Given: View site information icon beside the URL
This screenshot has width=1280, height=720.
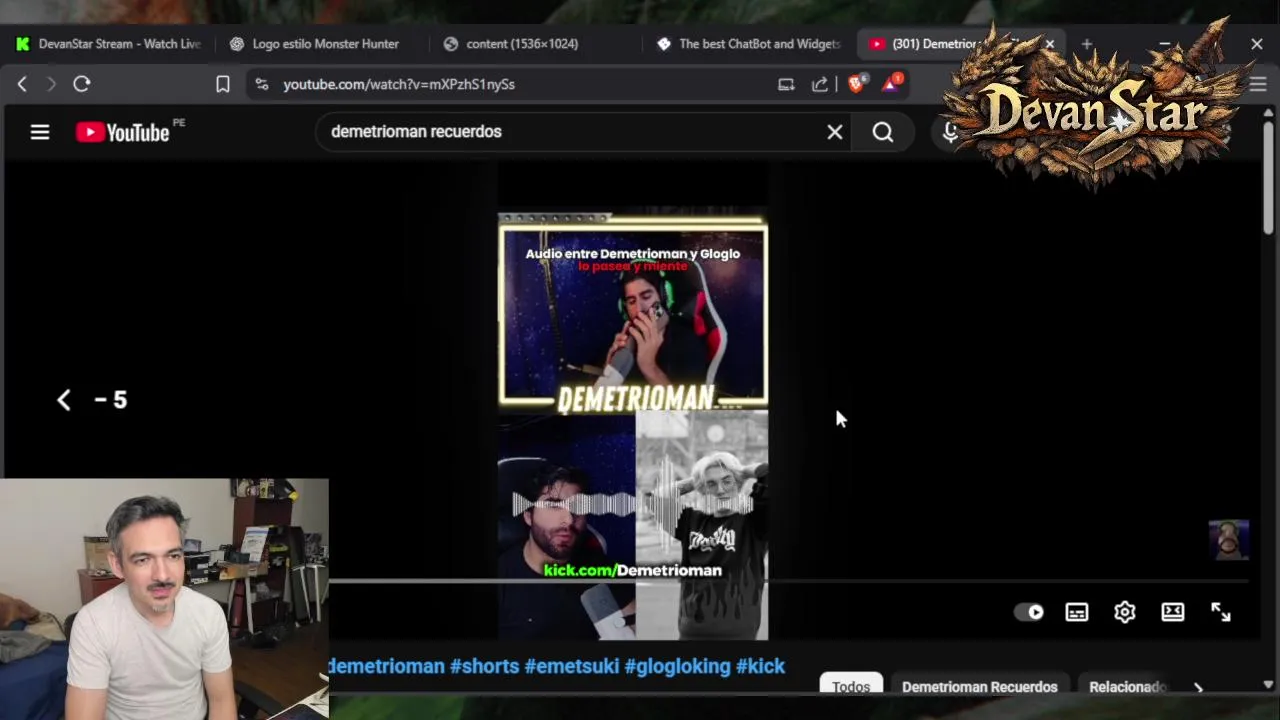Looking at the screenshot, I should coord(262,84).
